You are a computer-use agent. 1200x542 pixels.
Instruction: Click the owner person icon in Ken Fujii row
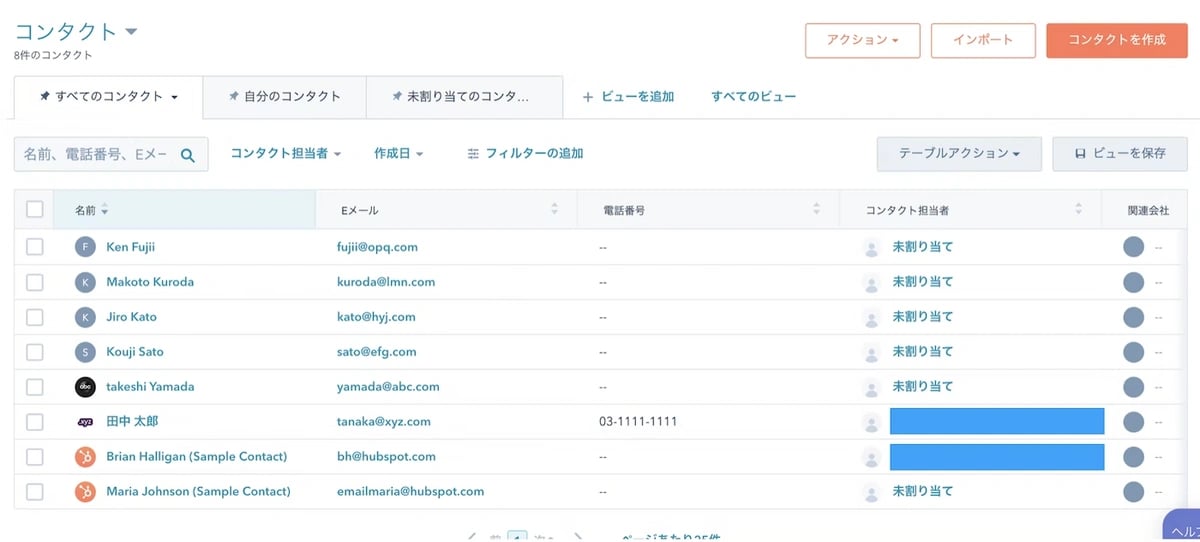click(x=871, y=247)
